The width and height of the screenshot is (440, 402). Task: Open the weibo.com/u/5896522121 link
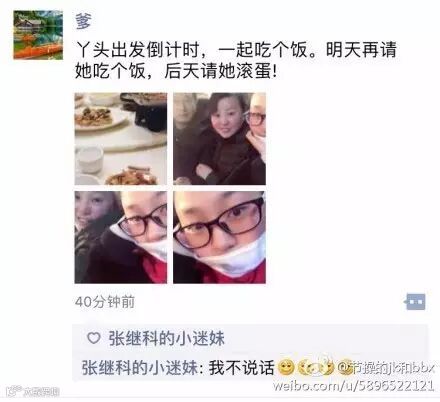pos(353,385)
